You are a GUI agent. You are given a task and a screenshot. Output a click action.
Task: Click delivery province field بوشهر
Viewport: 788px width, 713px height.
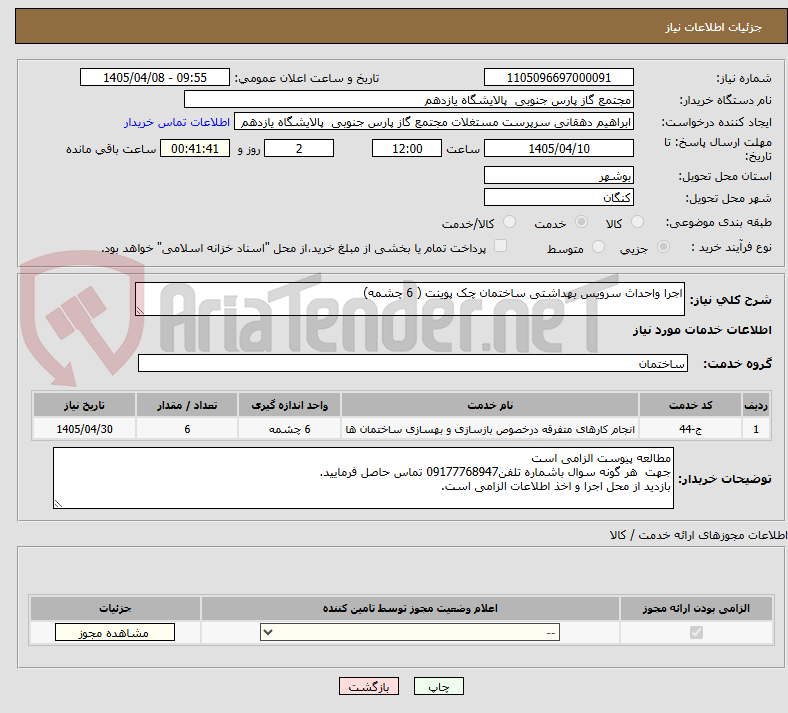coord(558,175)
